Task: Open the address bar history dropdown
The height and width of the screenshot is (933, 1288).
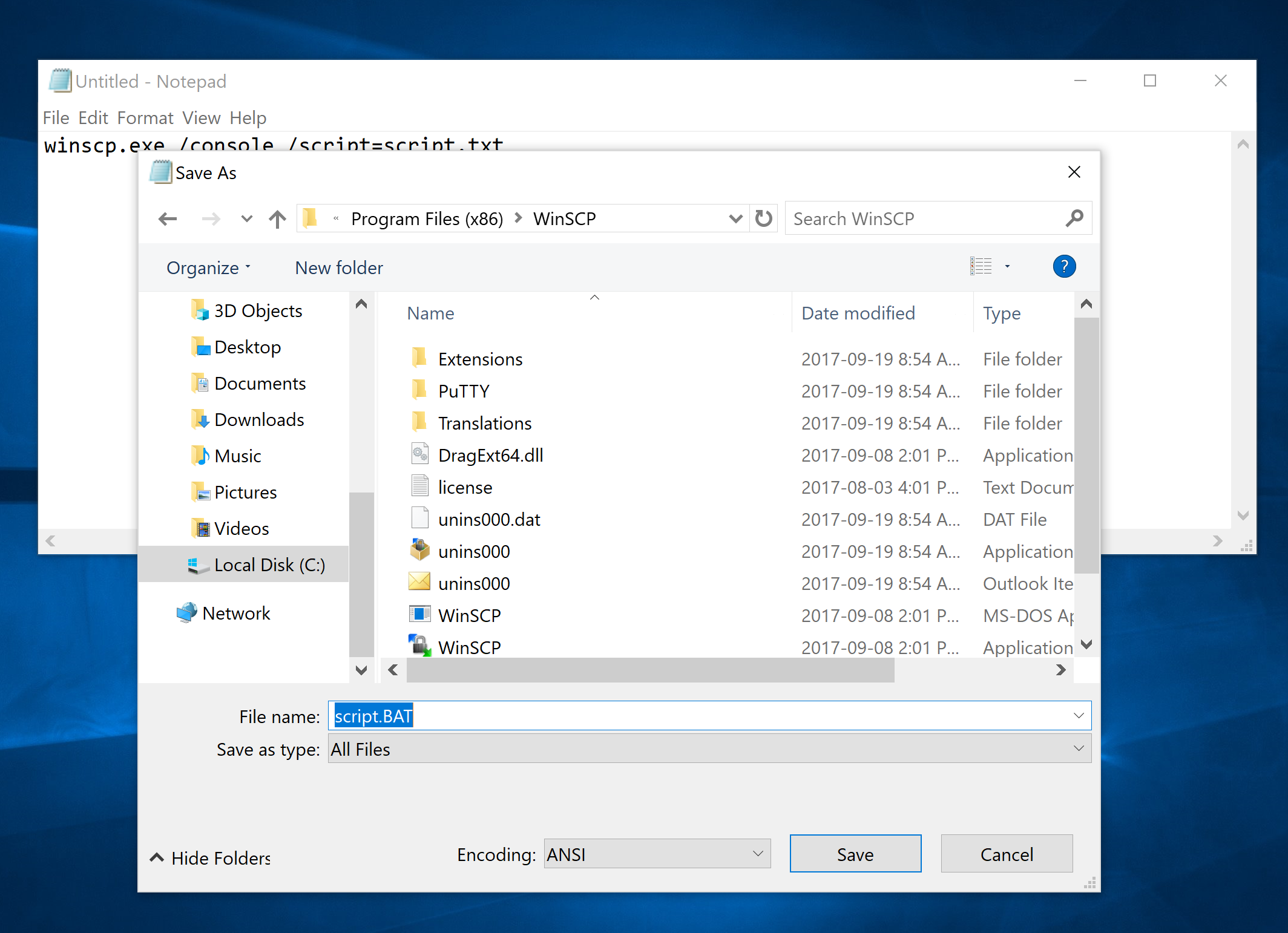Action: point(735,218)
